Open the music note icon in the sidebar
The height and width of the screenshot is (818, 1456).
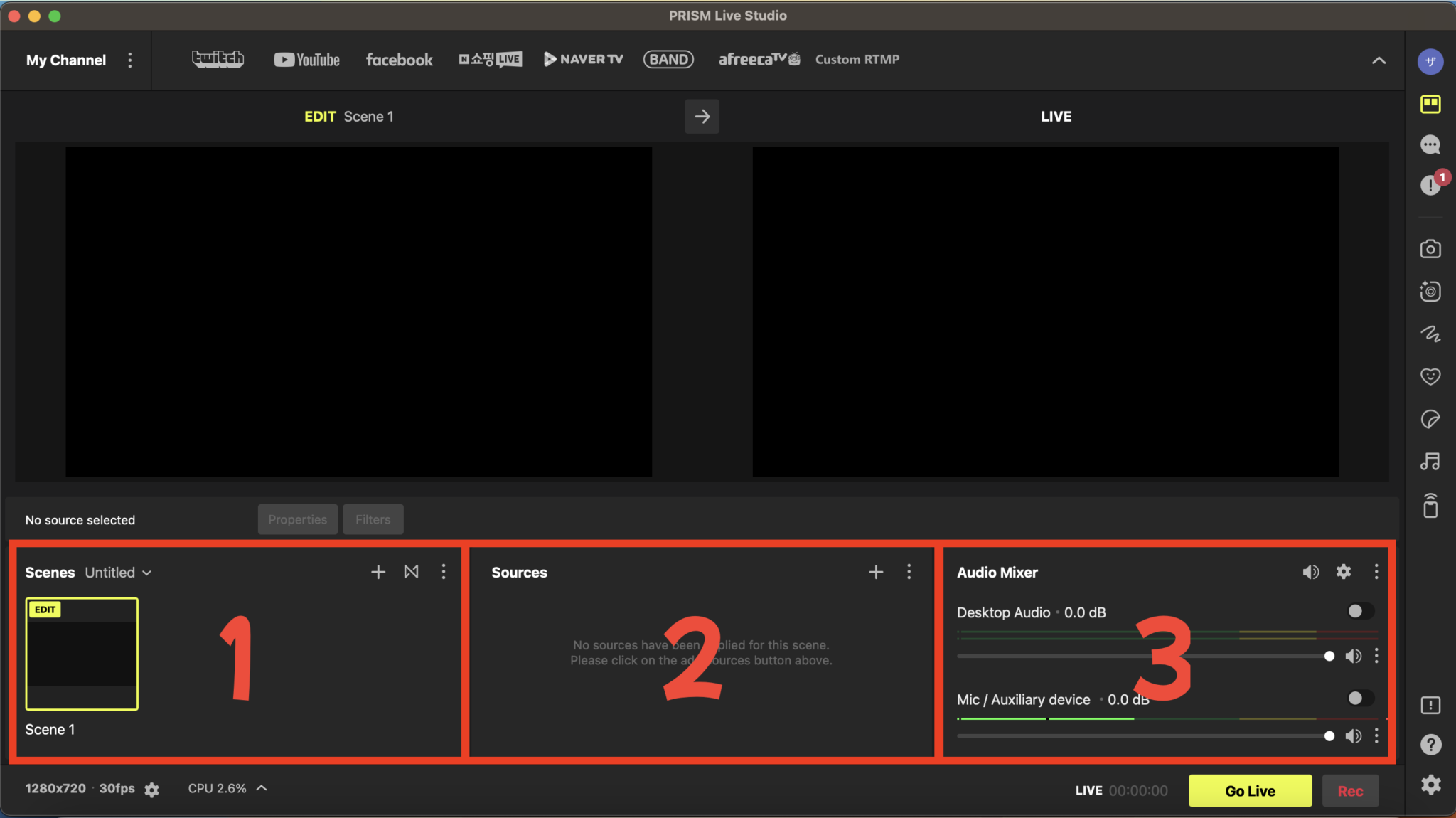pos(1430,462)
